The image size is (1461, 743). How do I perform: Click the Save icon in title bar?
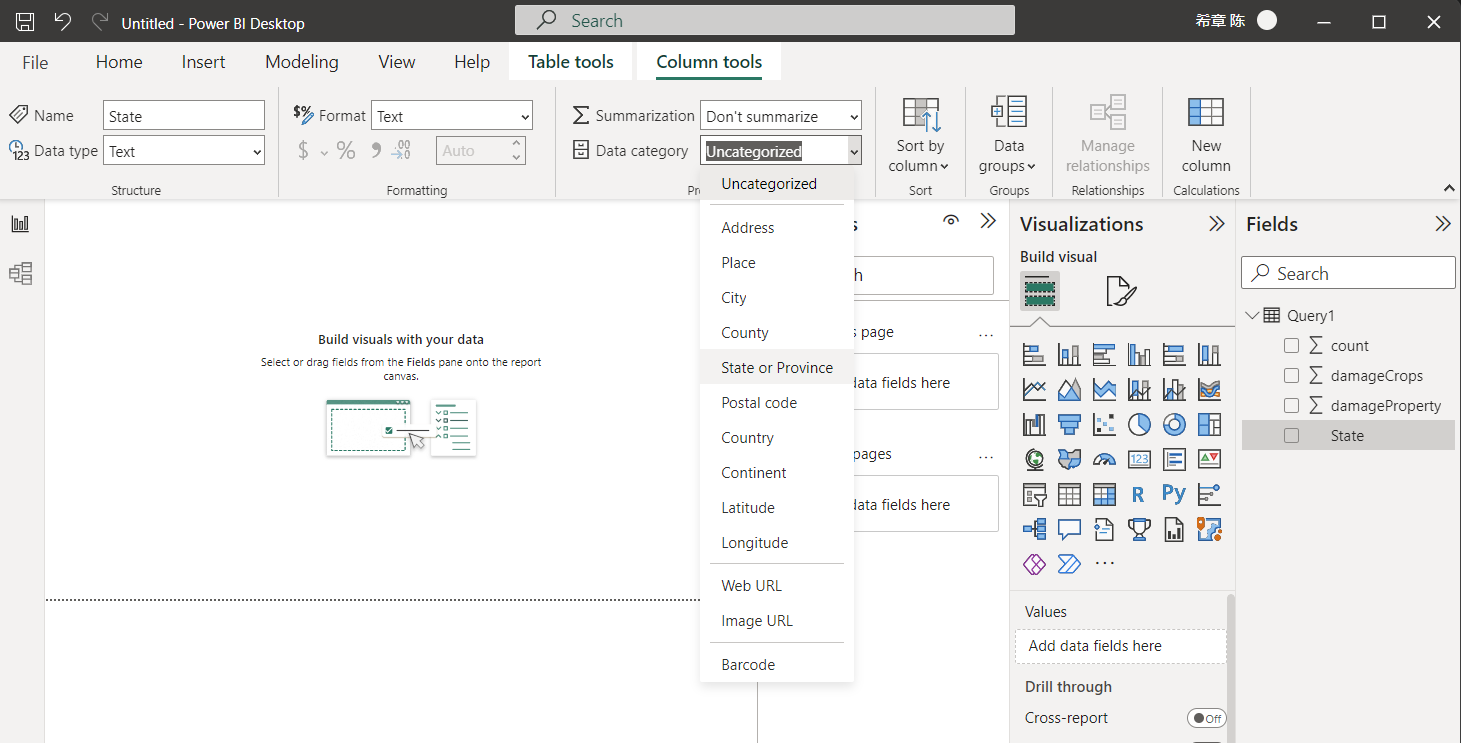(x=25, y=22)
